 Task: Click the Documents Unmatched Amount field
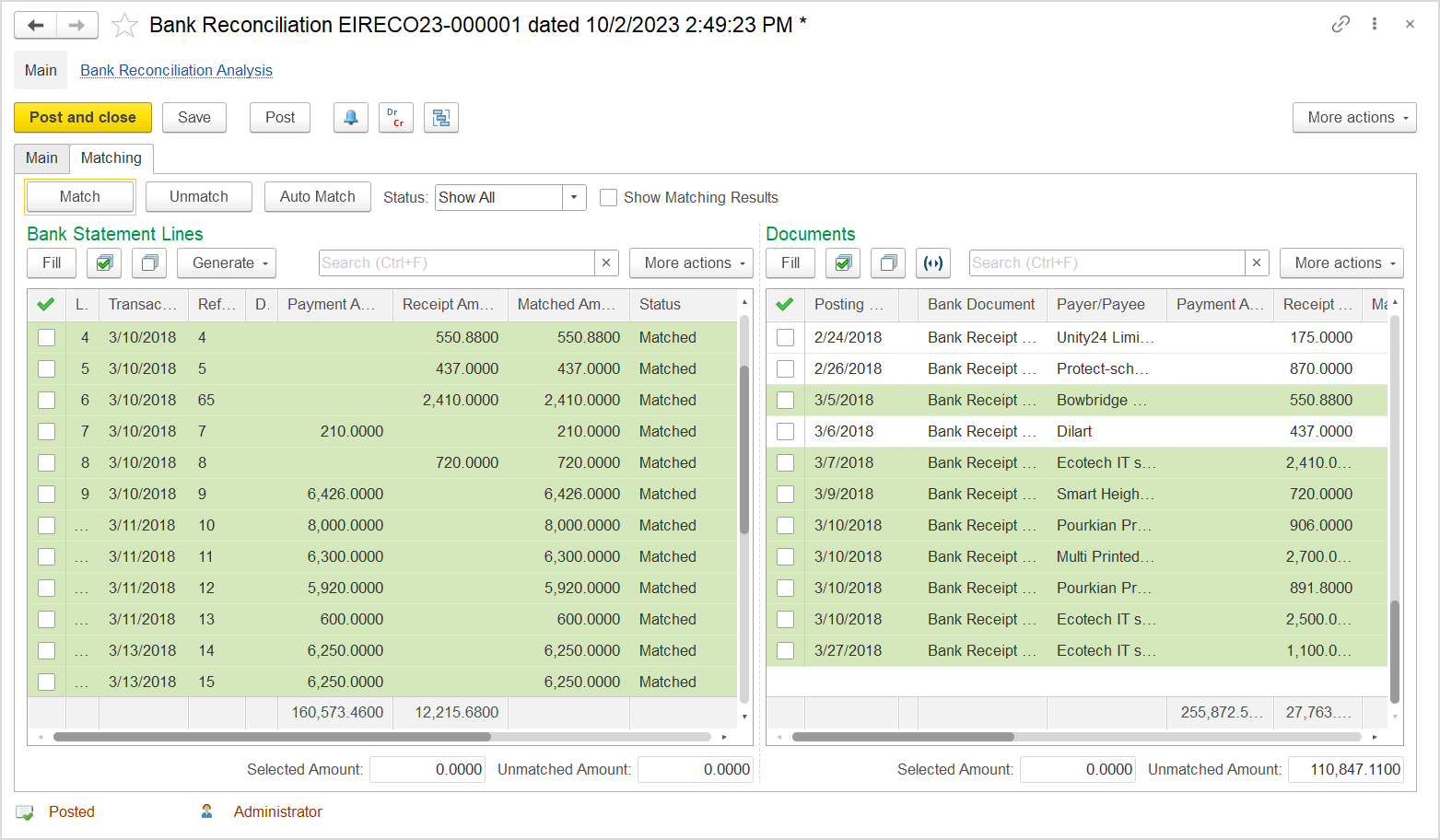1346,770
